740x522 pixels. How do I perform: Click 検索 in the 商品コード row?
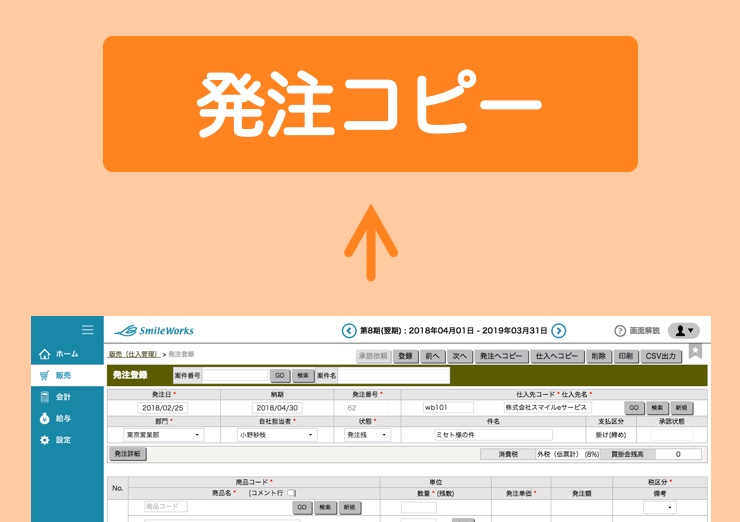325,507
